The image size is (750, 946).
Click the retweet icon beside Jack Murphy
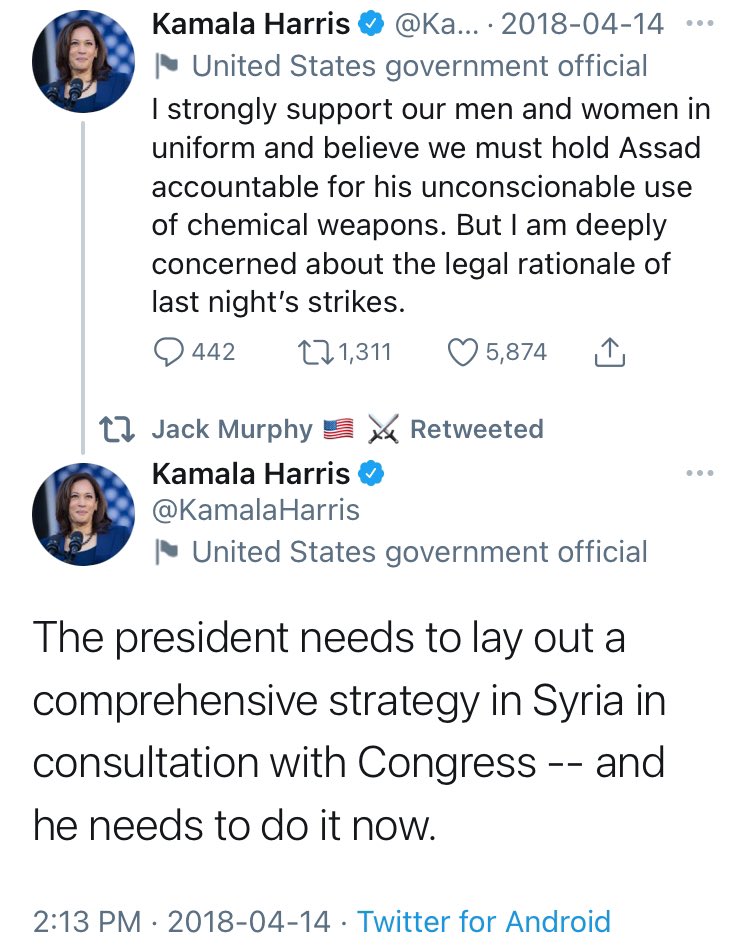point(120,430)
